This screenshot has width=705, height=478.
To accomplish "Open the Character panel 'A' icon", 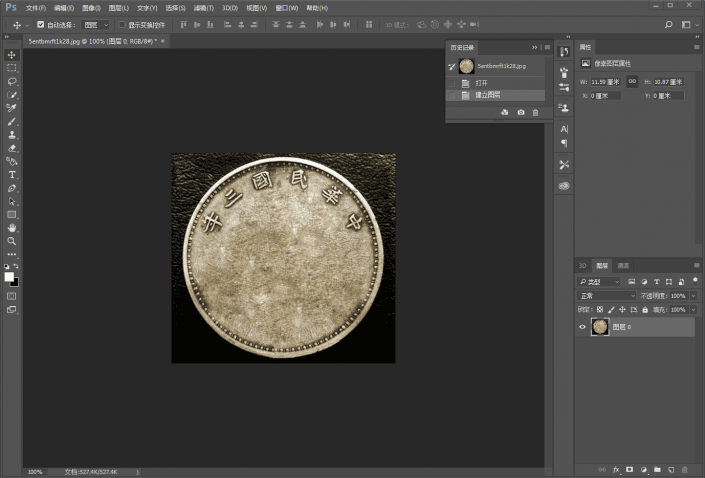I will pos(564,129).
